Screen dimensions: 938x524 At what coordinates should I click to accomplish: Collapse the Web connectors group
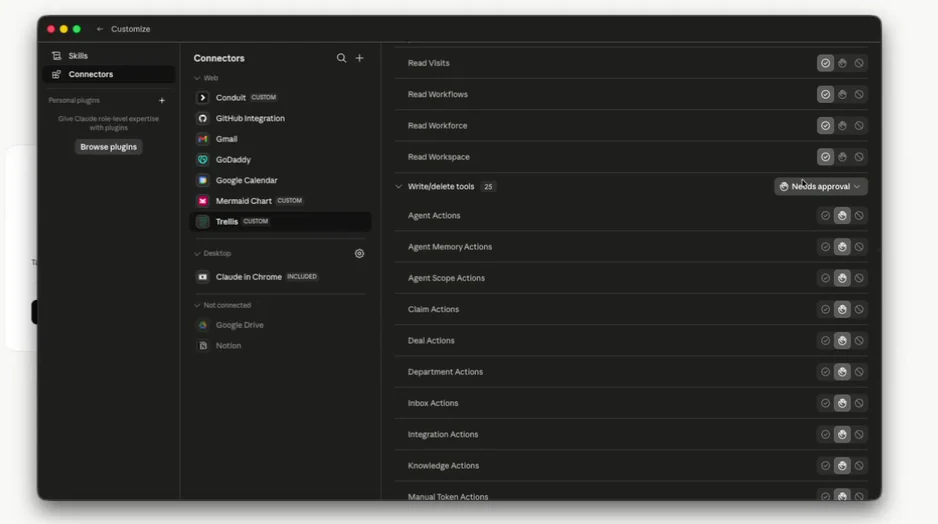pos(197,78)
